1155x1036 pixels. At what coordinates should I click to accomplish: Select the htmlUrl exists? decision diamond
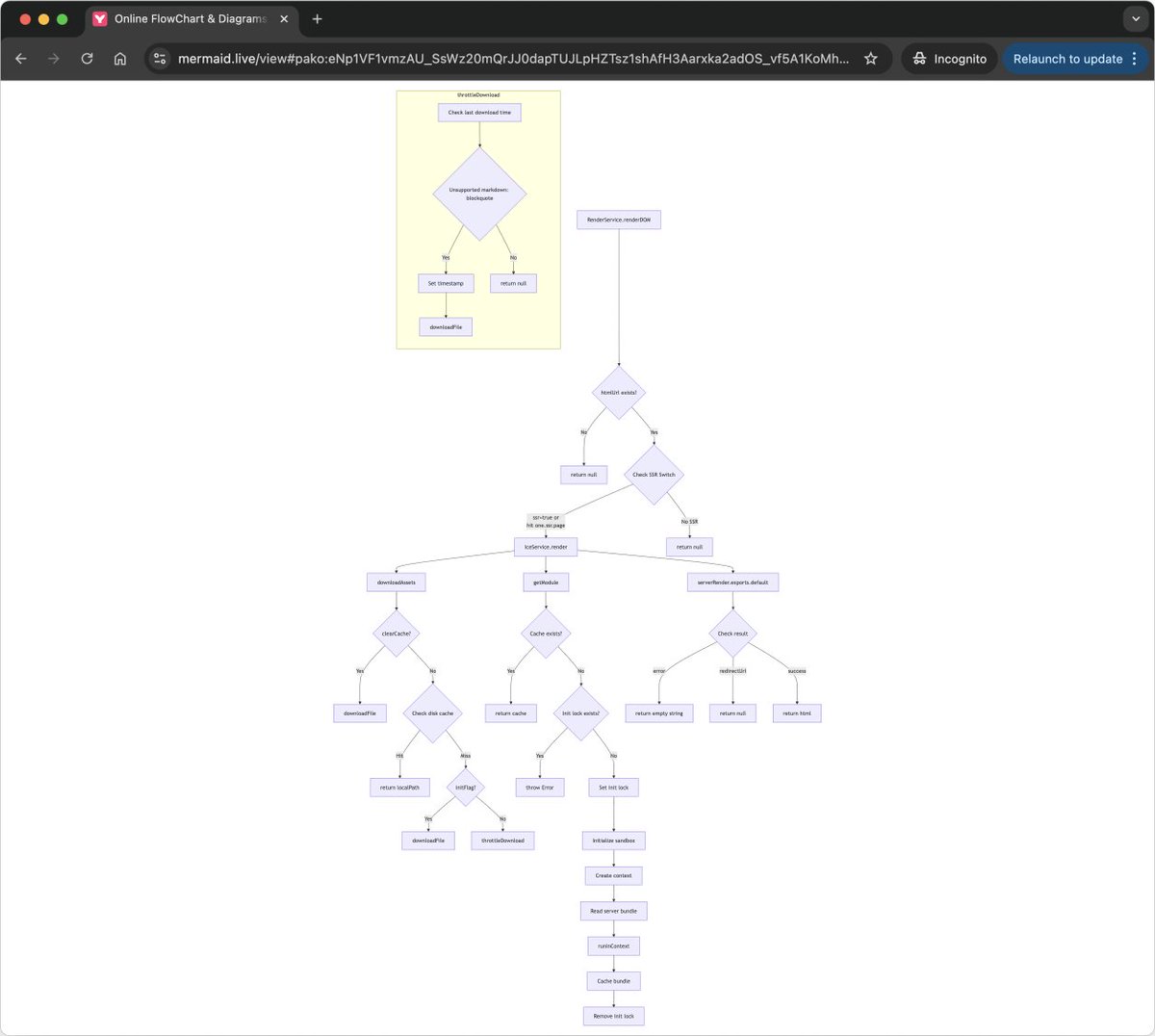pos(619,393)
